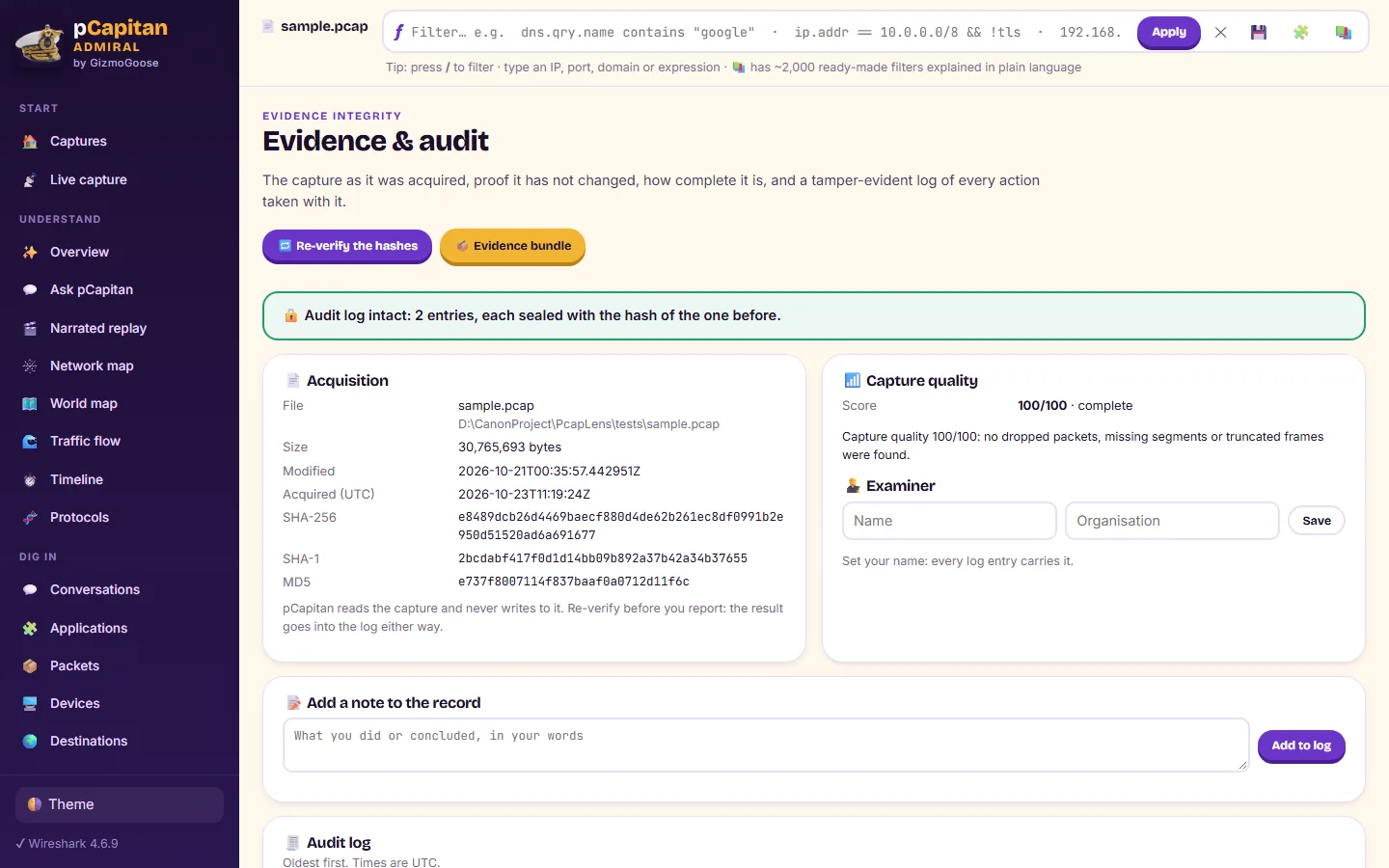Click the file size 30,765,693 bytes
Viewport: 1389px width, 868px height.
509,448
